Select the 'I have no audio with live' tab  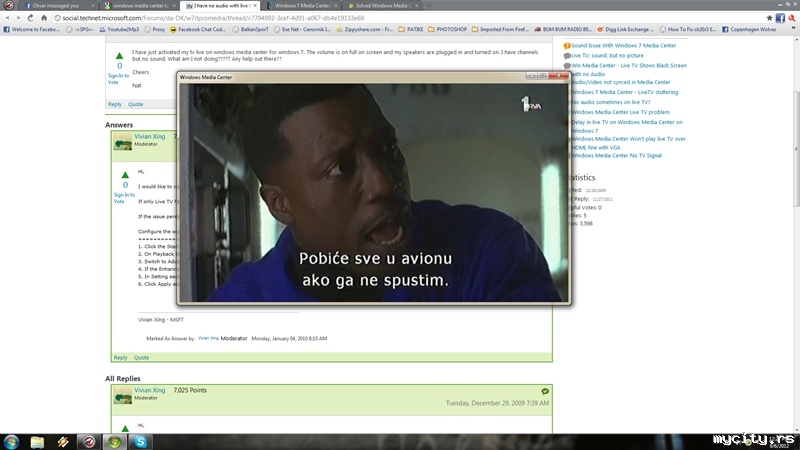point(220,6)
